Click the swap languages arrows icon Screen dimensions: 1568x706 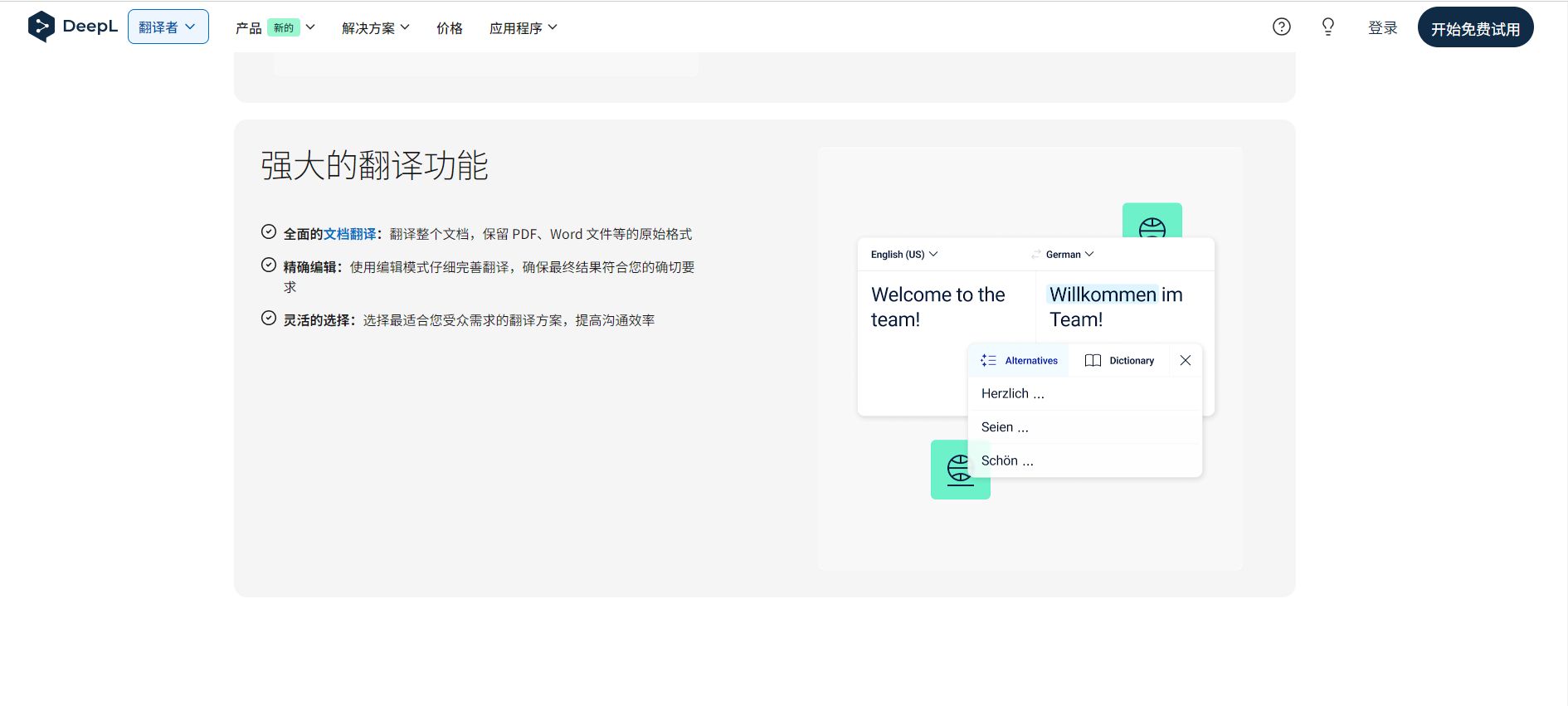[1035, 255]
